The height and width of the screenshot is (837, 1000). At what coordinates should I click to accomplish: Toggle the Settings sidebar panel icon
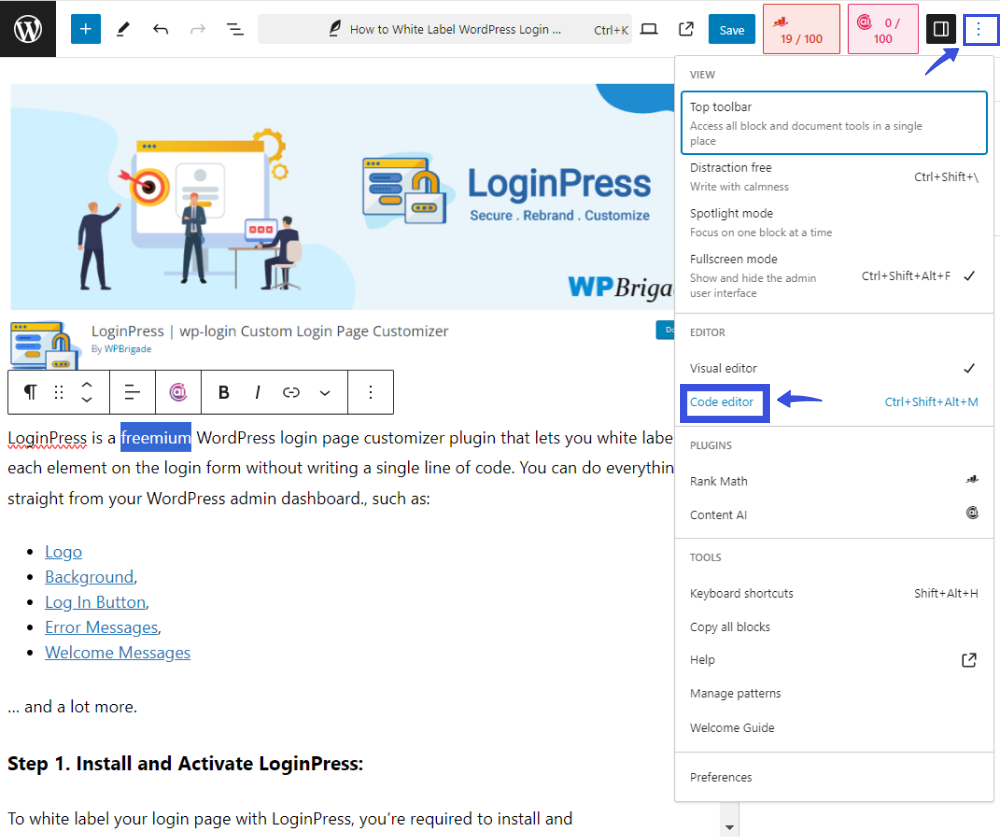[941, 29]
